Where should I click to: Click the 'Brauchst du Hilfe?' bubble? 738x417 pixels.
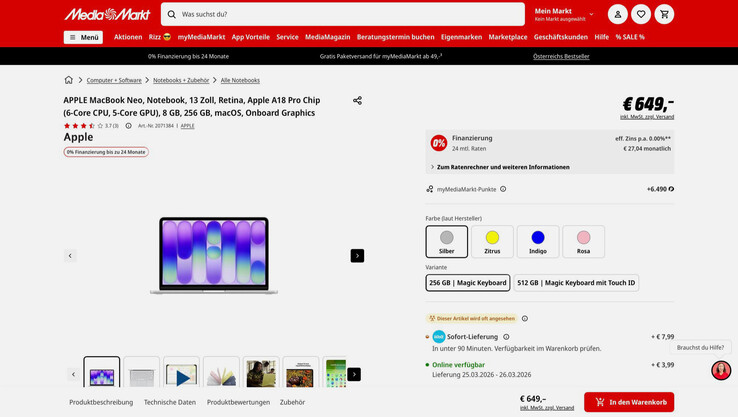700,348
